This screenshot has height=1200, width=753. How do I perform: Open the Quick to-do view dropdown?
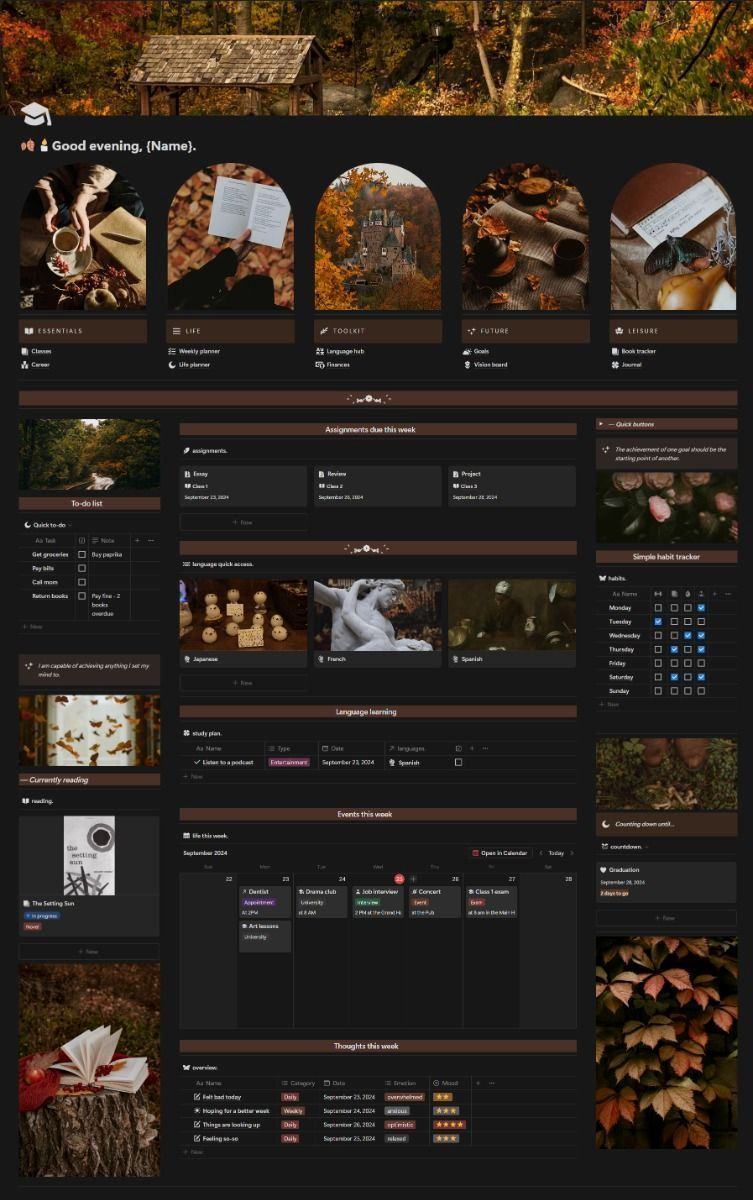49,525
